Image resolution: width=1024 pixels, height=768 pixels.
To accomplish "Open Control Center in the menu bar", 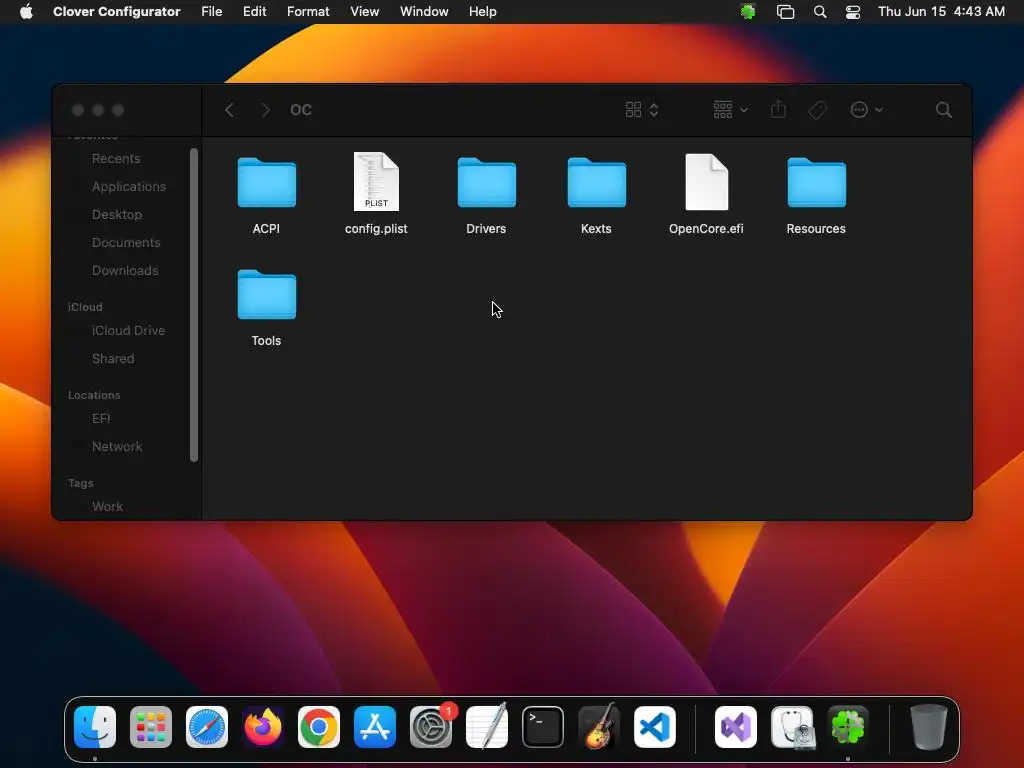I will tap(853, 12).
